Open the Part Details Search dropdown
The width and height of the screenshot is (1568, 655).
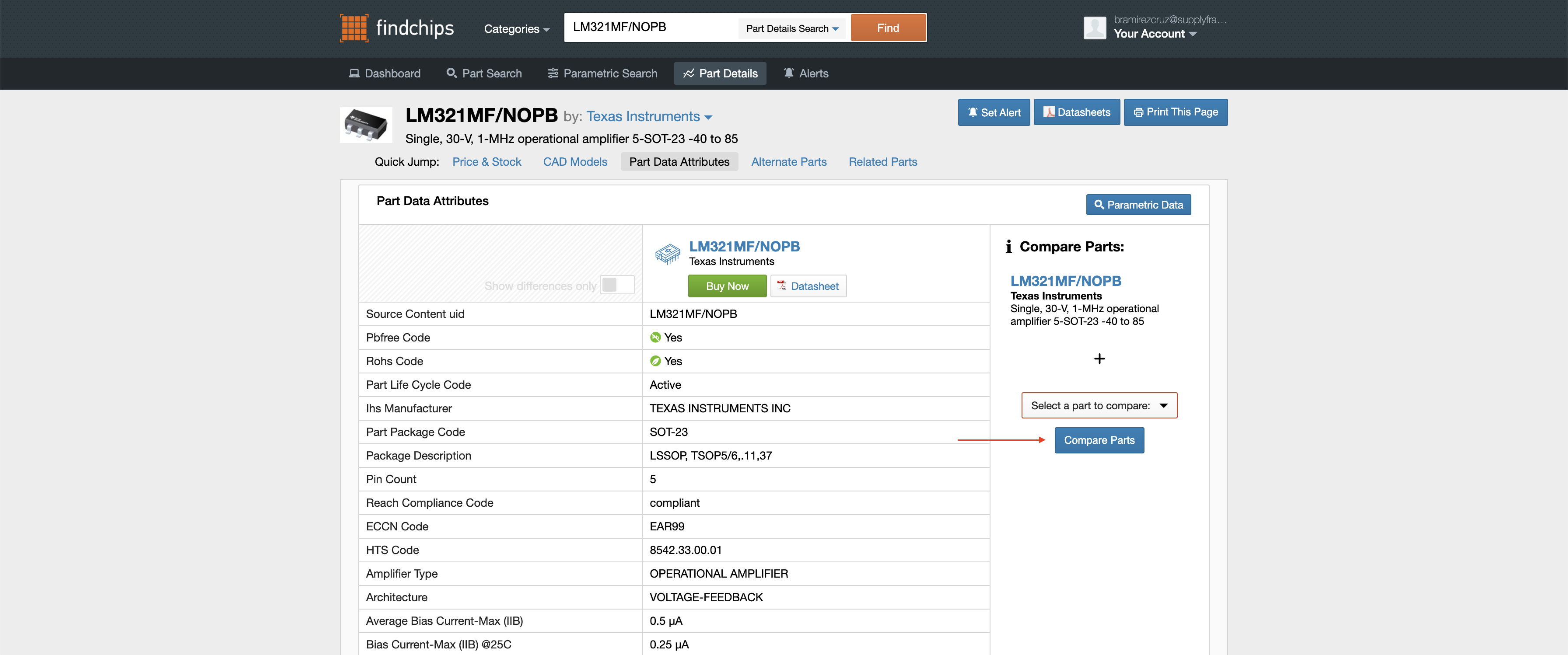tap(792, 28)
